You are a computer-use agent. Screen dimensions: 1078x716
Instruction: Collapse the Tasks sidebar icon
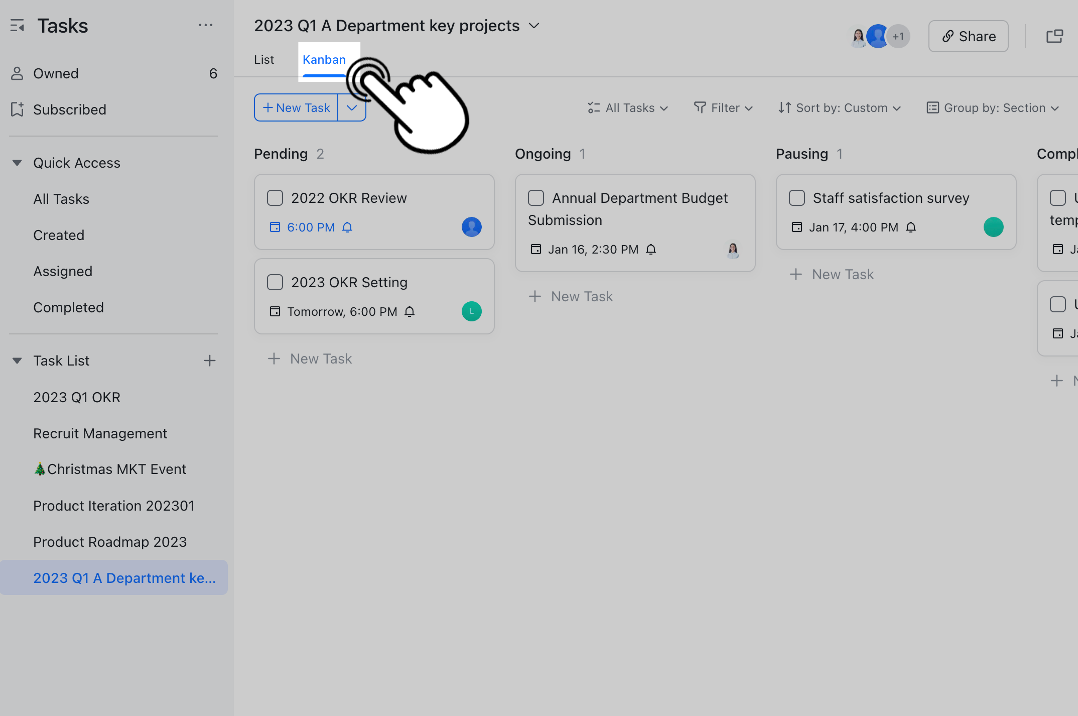(x=17, y=26)
